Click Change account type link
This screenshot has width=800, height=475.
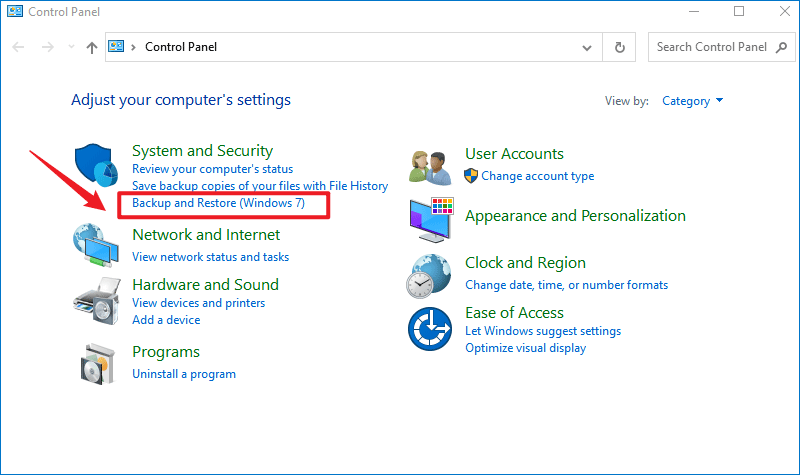(538, 176)
